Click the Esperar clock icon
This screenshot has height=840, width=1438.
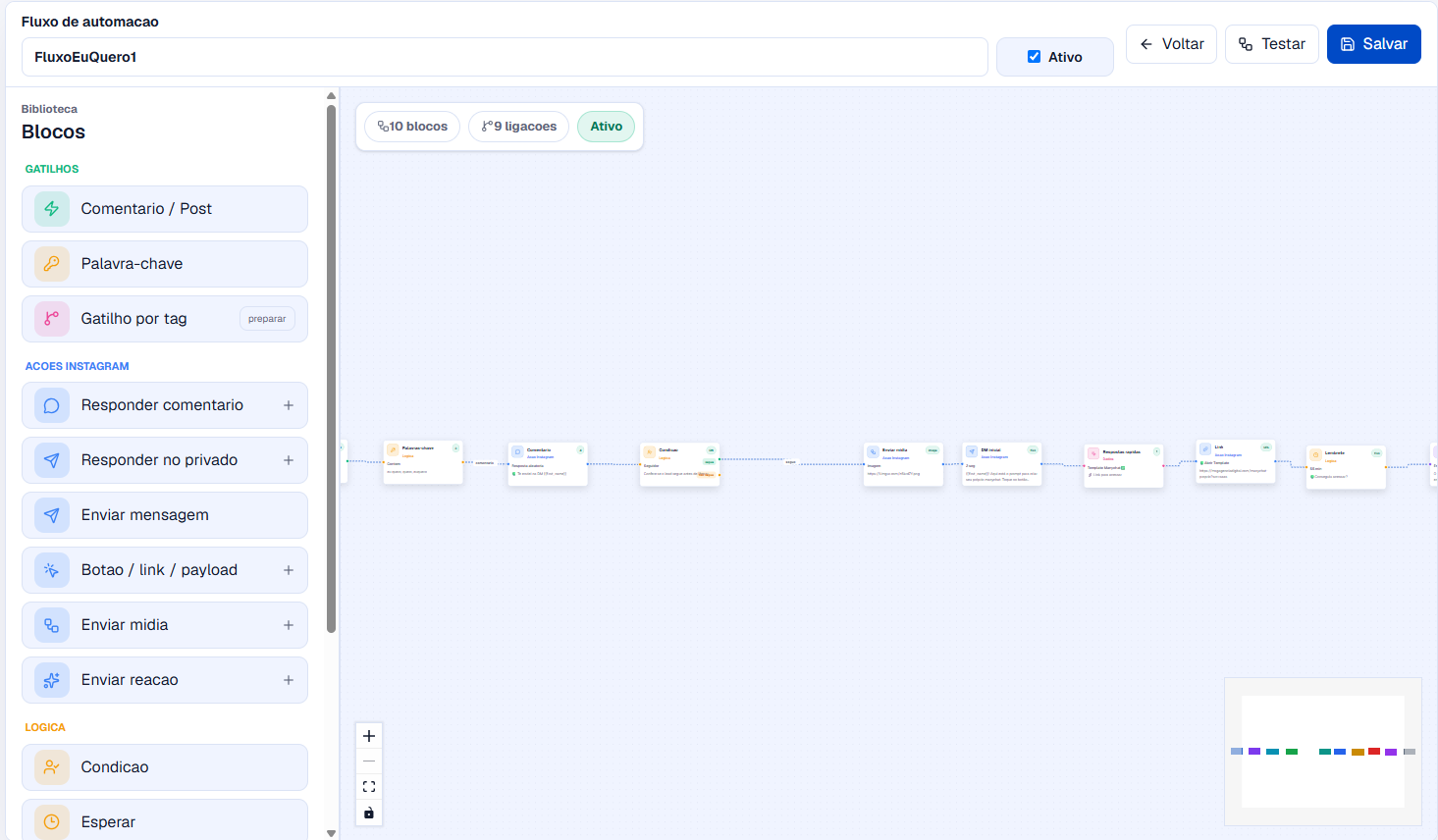(52, 822)
